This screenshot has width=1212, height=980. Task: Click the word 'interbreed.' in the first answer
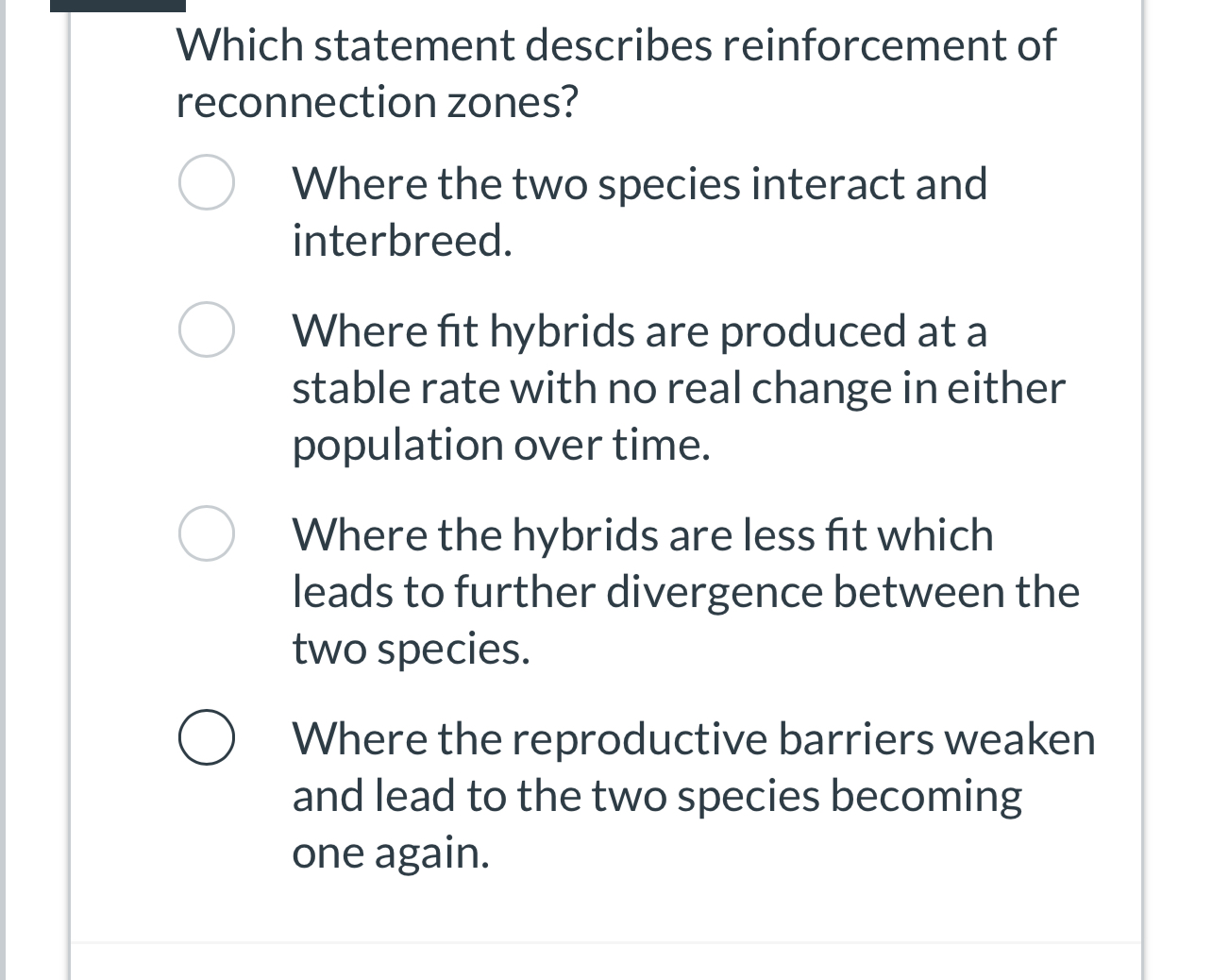[403, 241]
